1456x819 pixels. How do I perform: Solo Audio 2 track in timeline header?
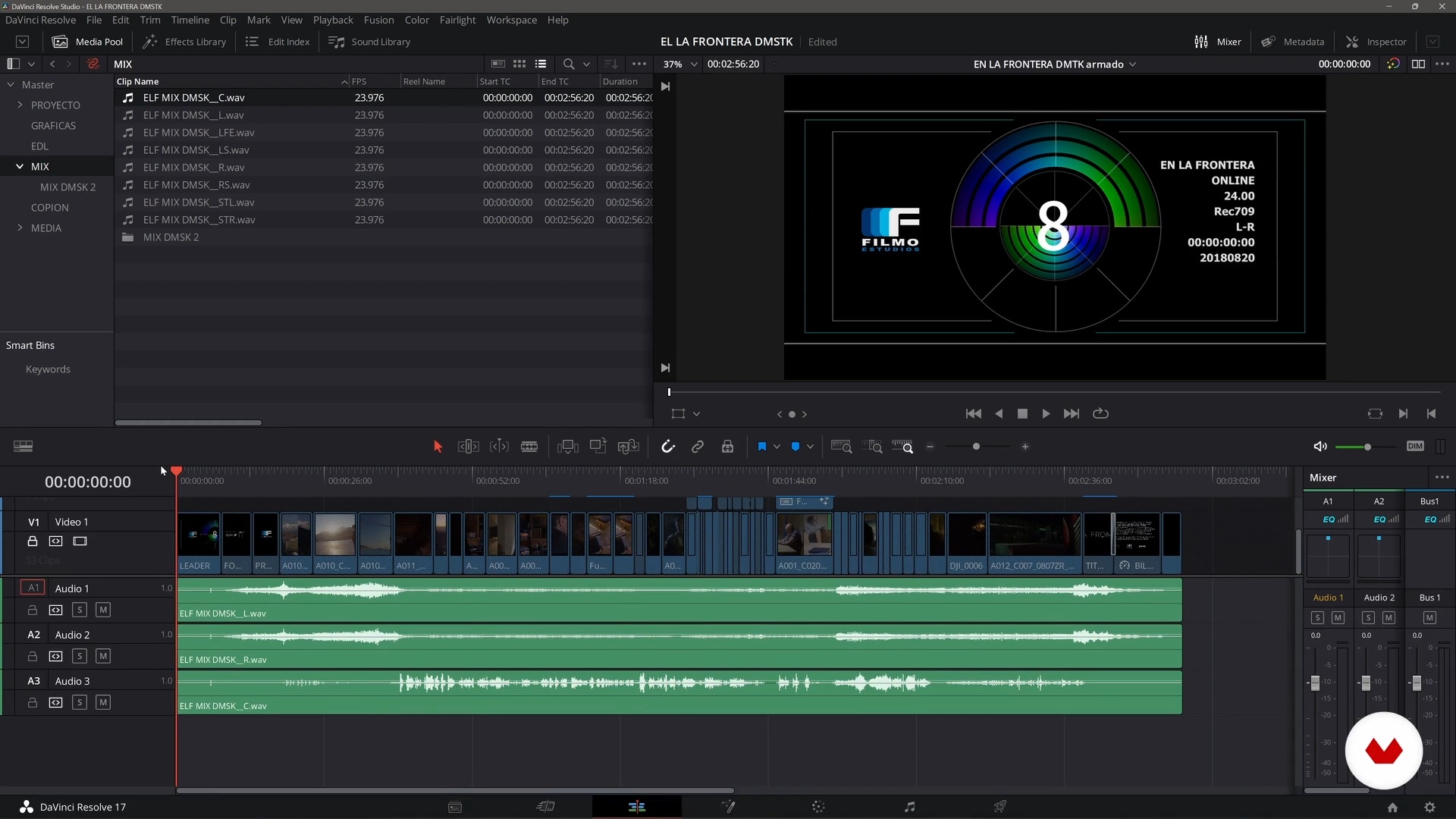(80, 656)
